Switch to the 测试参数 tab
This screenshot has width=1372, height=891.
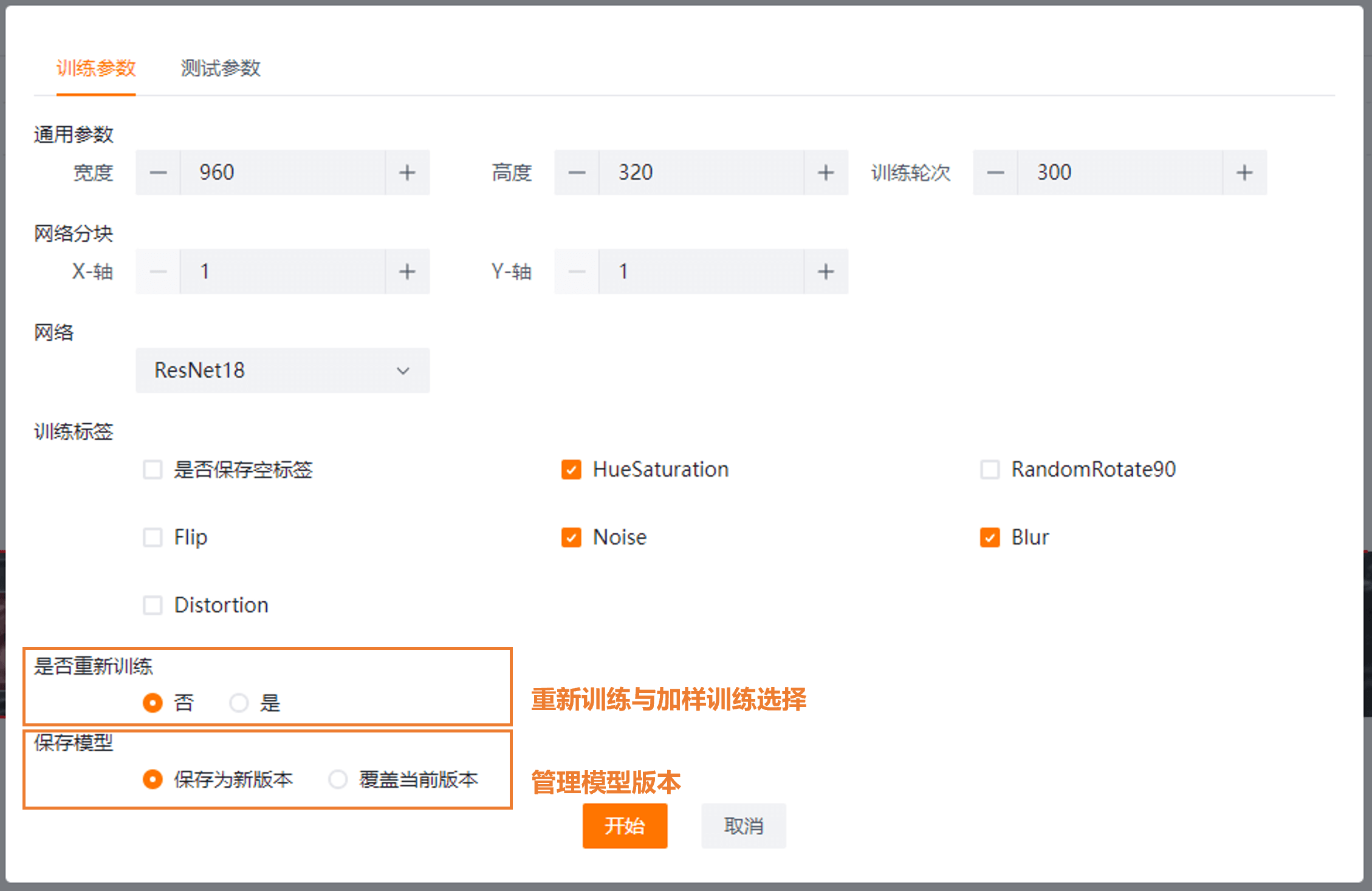click(221, 68)
